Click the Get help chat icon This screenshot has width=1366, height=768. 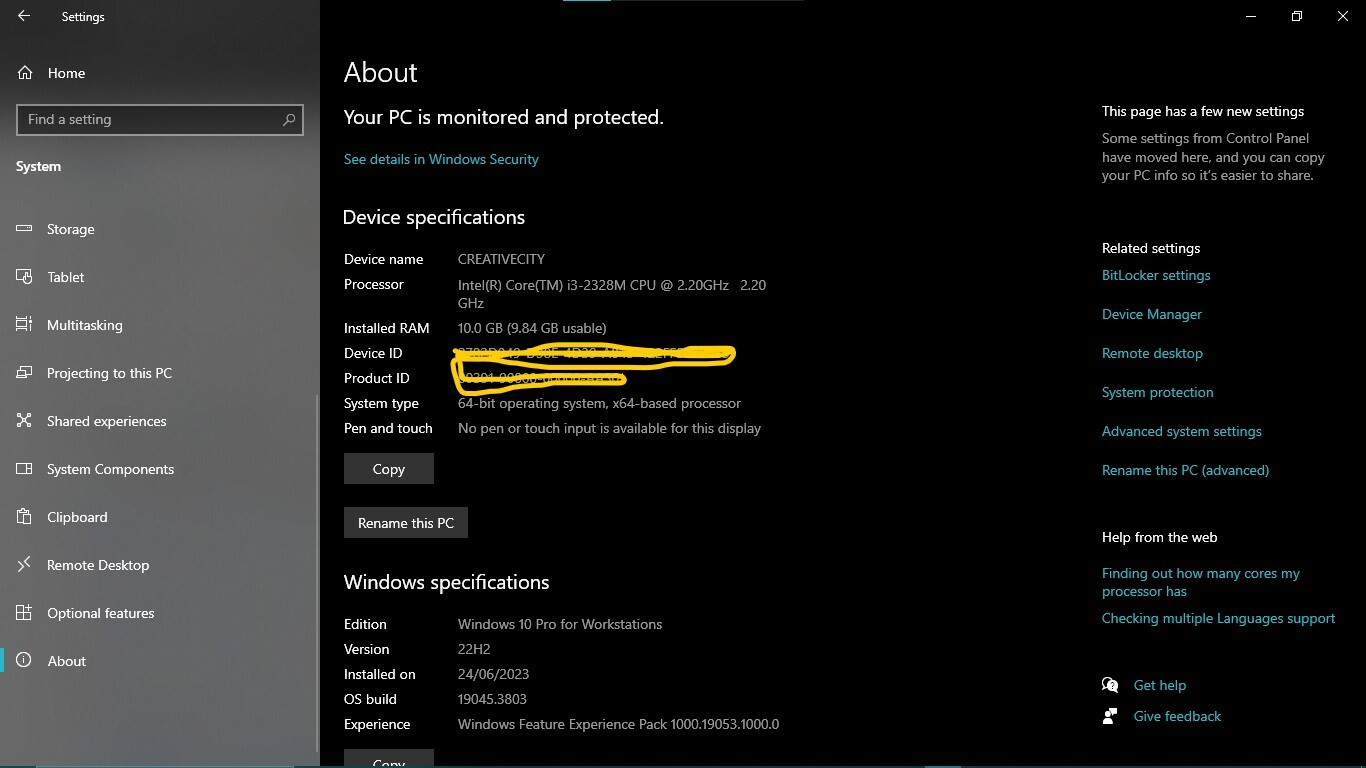coord(1110,685)
